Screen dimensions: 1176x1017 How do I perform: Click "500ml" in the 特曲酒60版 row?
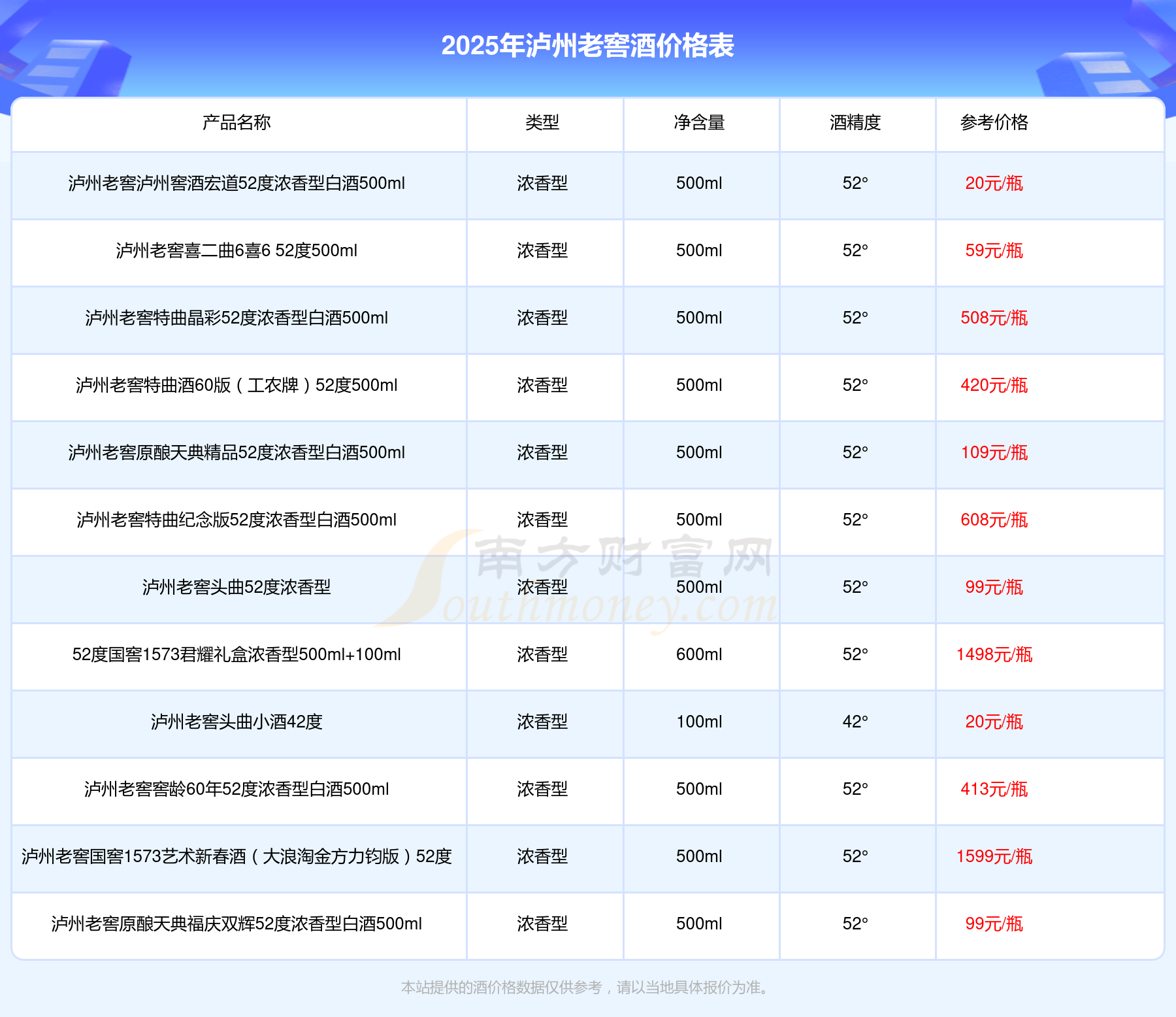pyautogui.click(x=699, y=386)
